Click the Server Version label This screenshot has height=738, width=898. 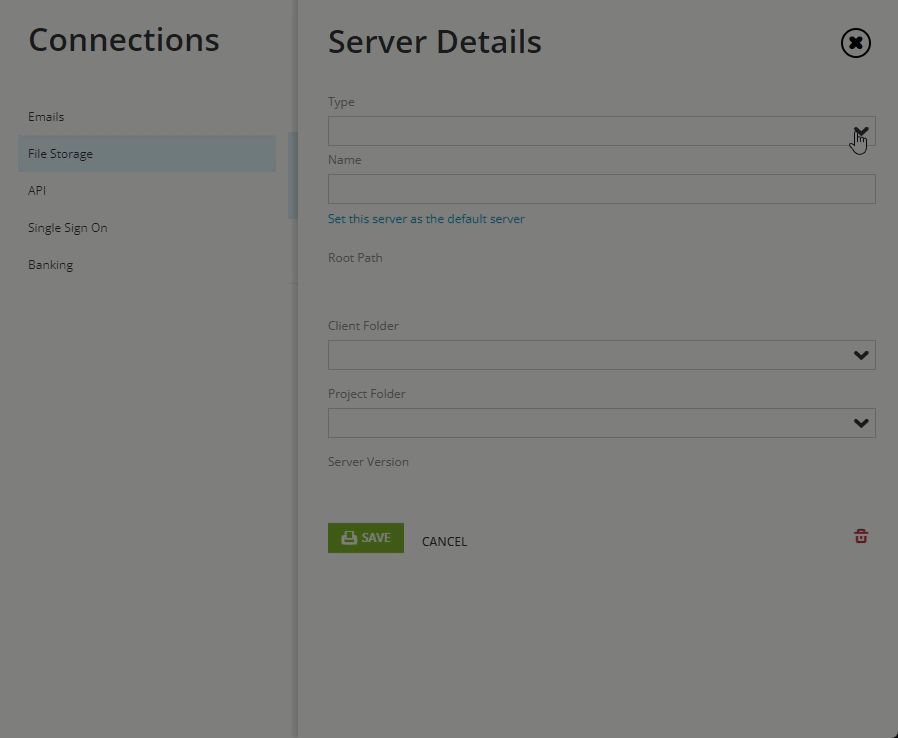click(368, 461)
